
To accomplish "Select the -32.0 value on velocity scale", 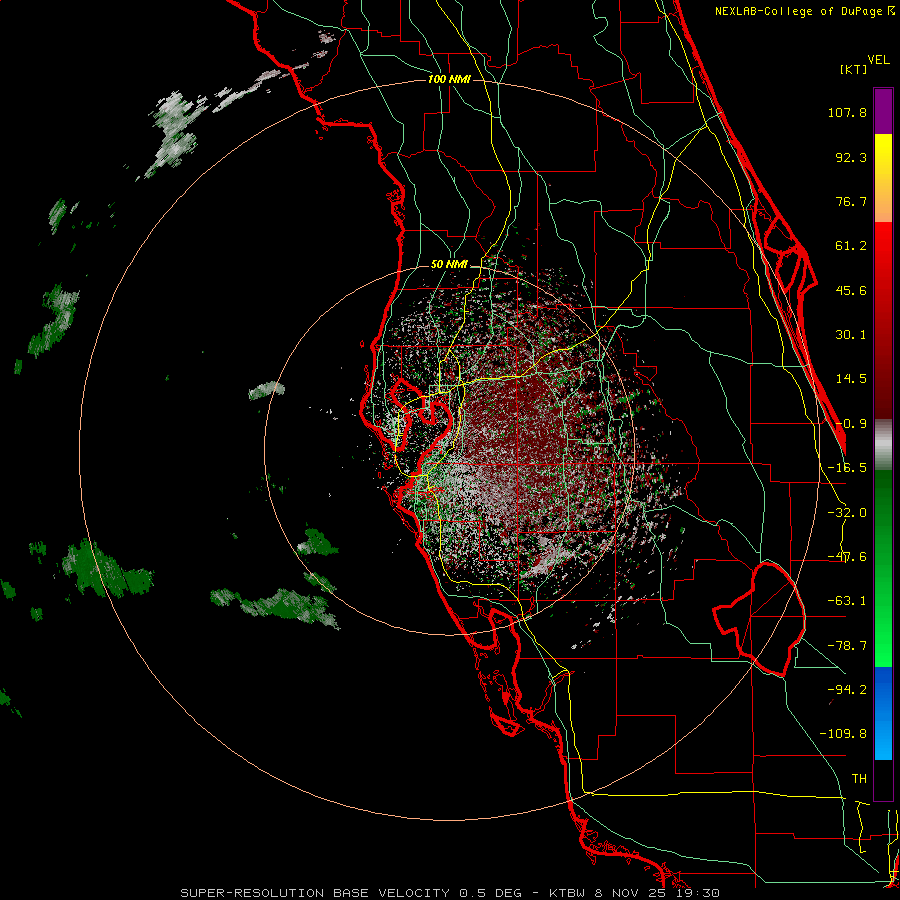I will click(x=847, y=513).
